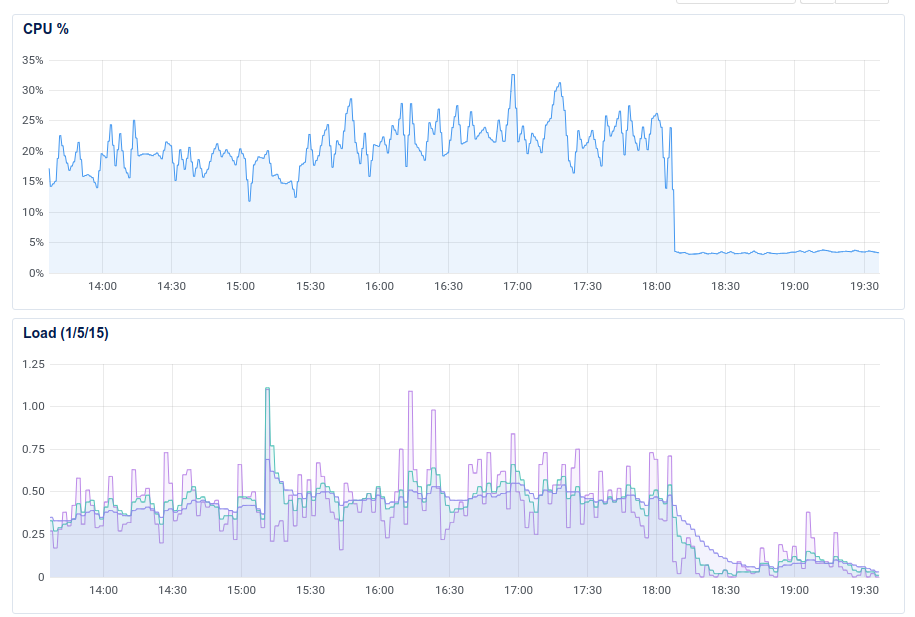Select the 30% label on CPU axis

tap(33, 90)
